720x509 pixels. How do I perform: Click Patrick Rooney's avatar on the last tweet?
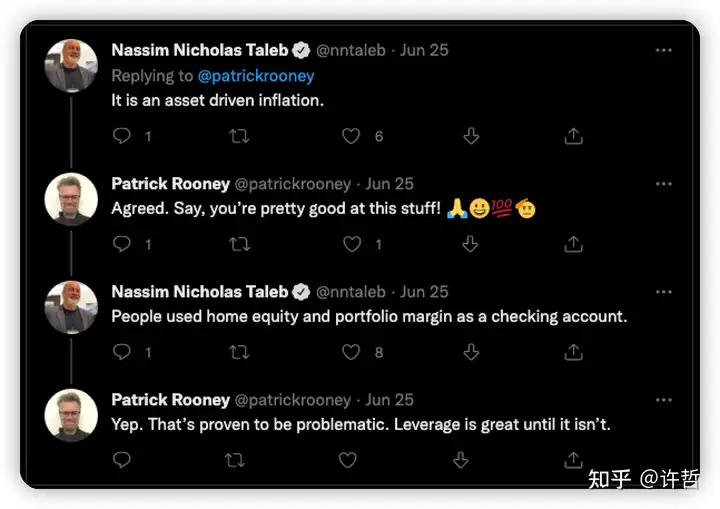tap(72, 415)
